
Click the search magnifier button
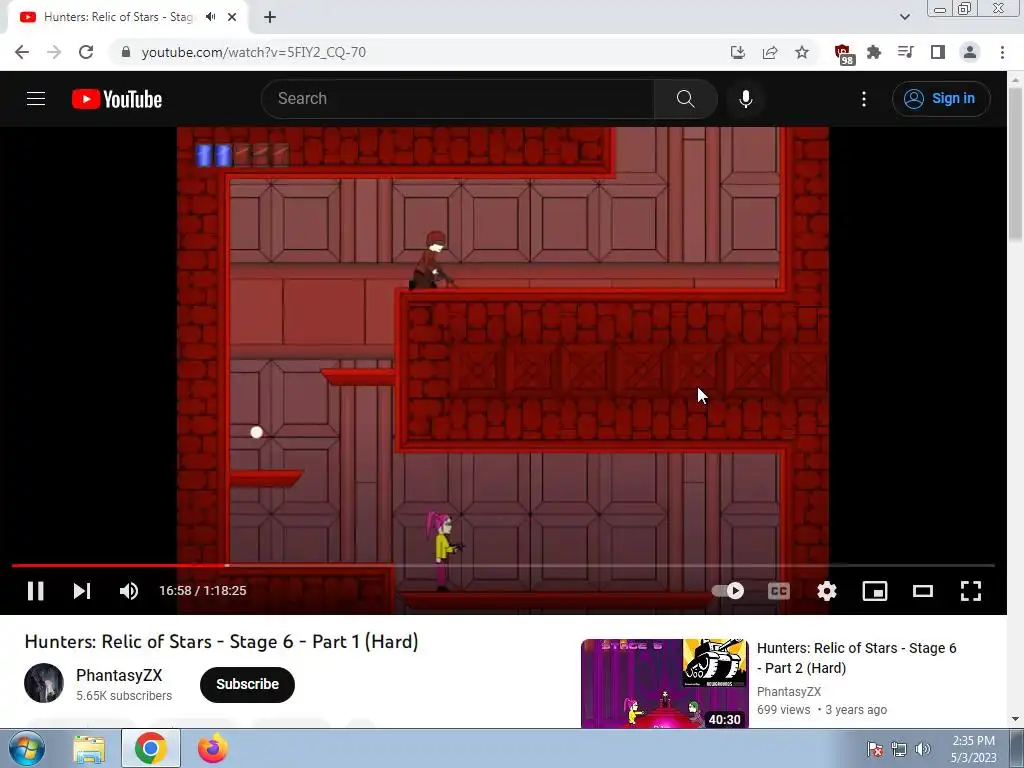click(x=686, y=99)
